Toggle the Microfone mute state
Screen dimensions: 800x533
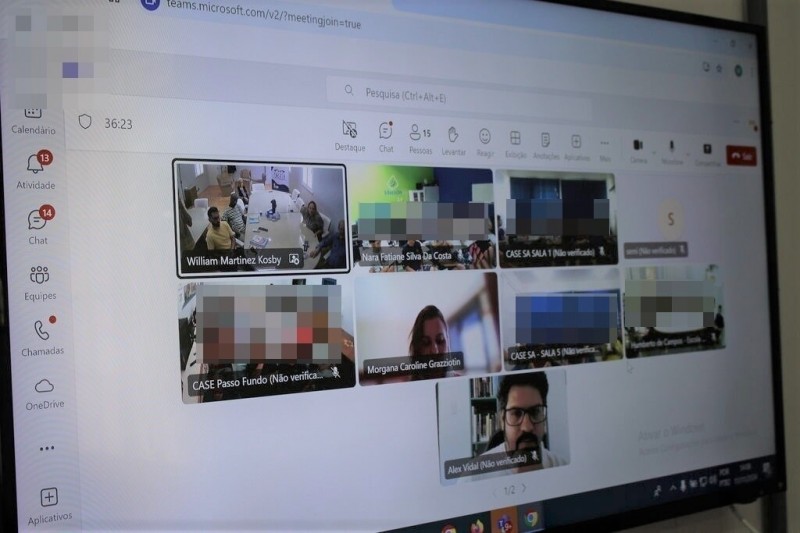pyautogui.click(x=671, y=153)
